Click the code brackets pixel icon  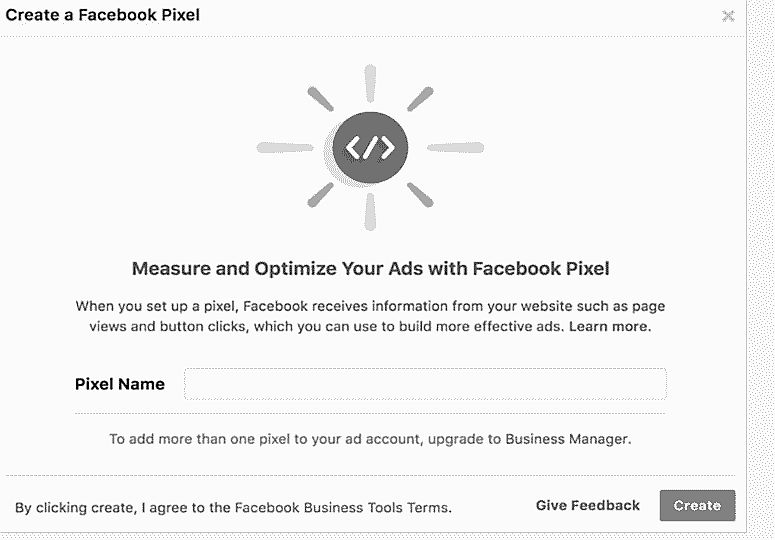pos(370,147)
